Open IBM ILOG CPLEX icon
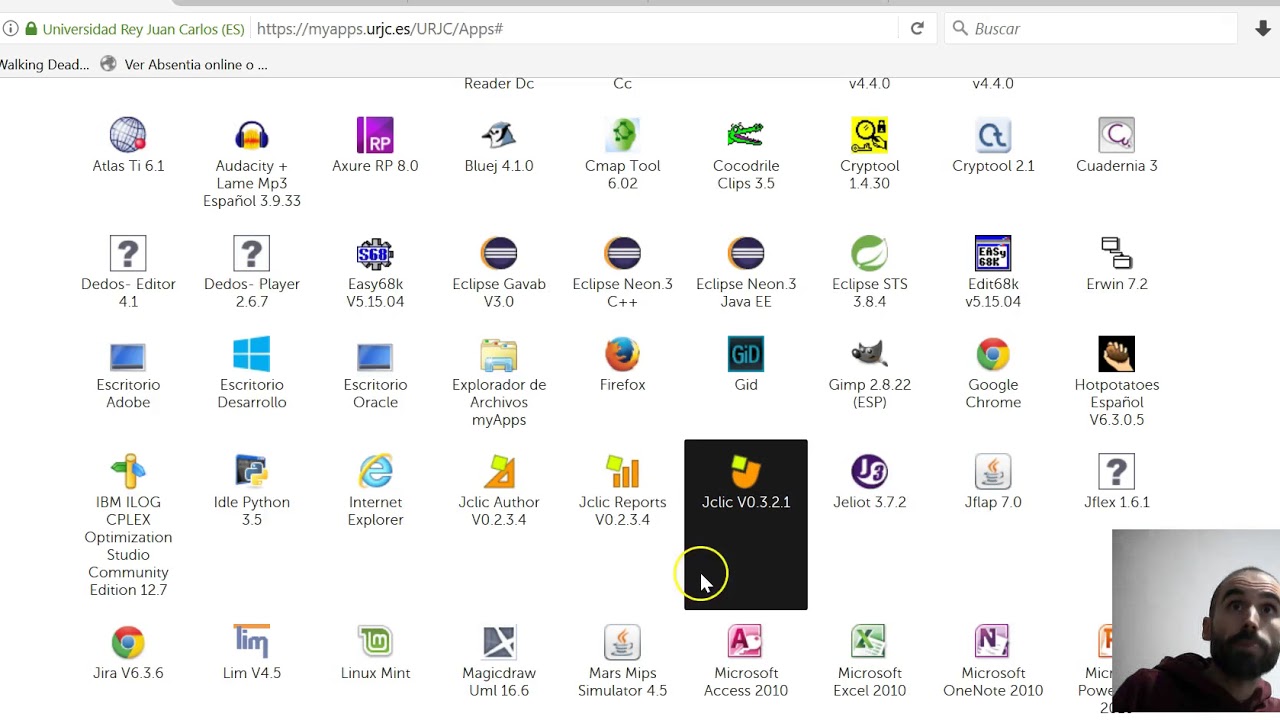 coord(128,472)
